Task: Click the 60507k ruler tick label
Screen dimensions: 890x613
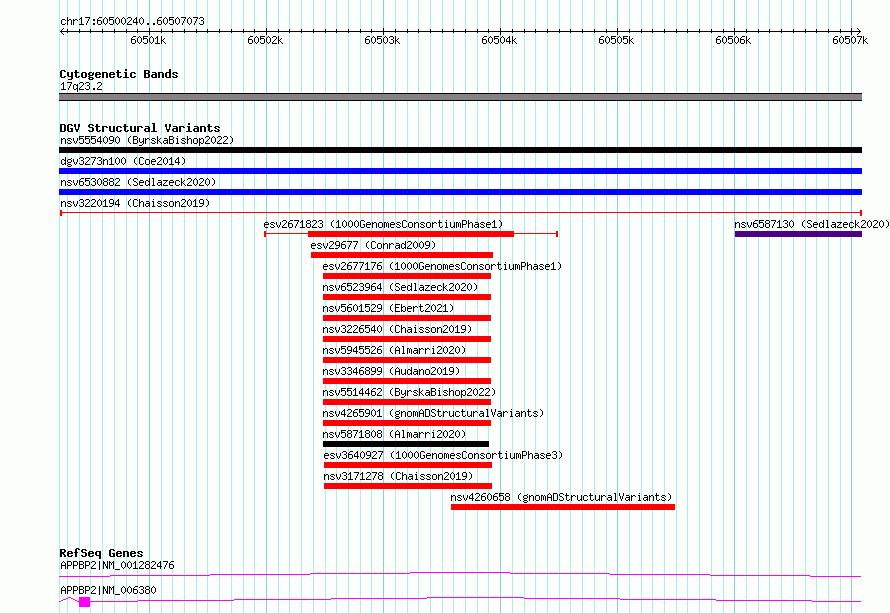Action: (850, 40)
